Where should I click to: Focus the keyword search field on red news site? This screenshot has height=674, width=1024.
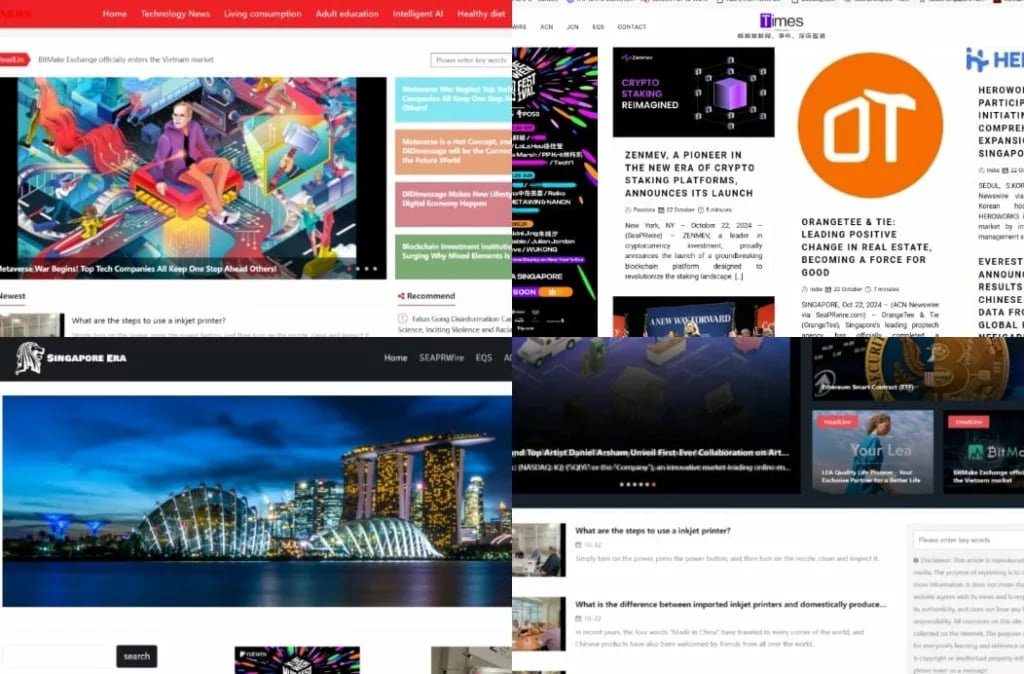click(x=470, y=60)
